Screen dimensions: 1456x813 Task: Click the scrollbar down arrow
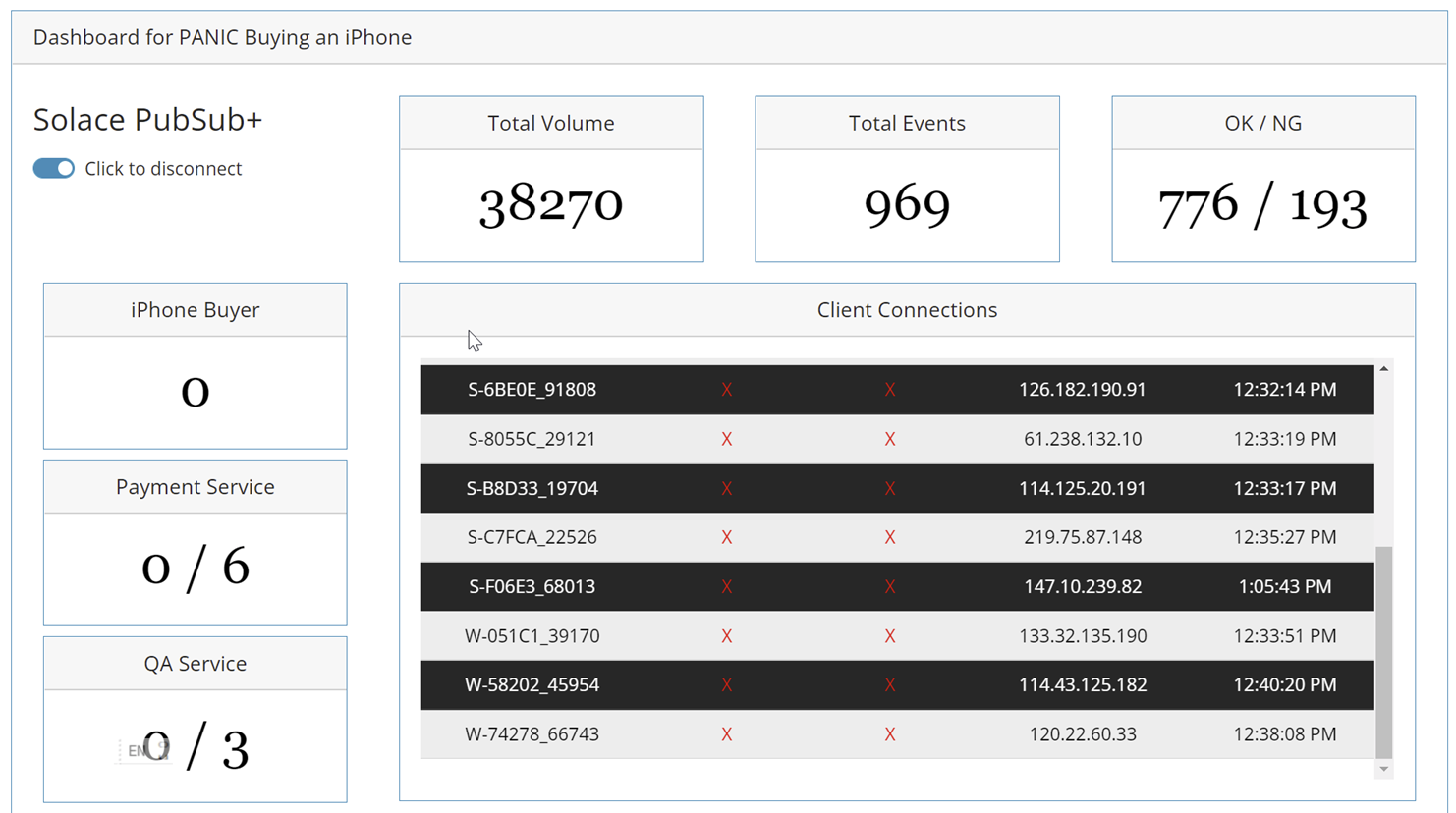[1384, 769]
